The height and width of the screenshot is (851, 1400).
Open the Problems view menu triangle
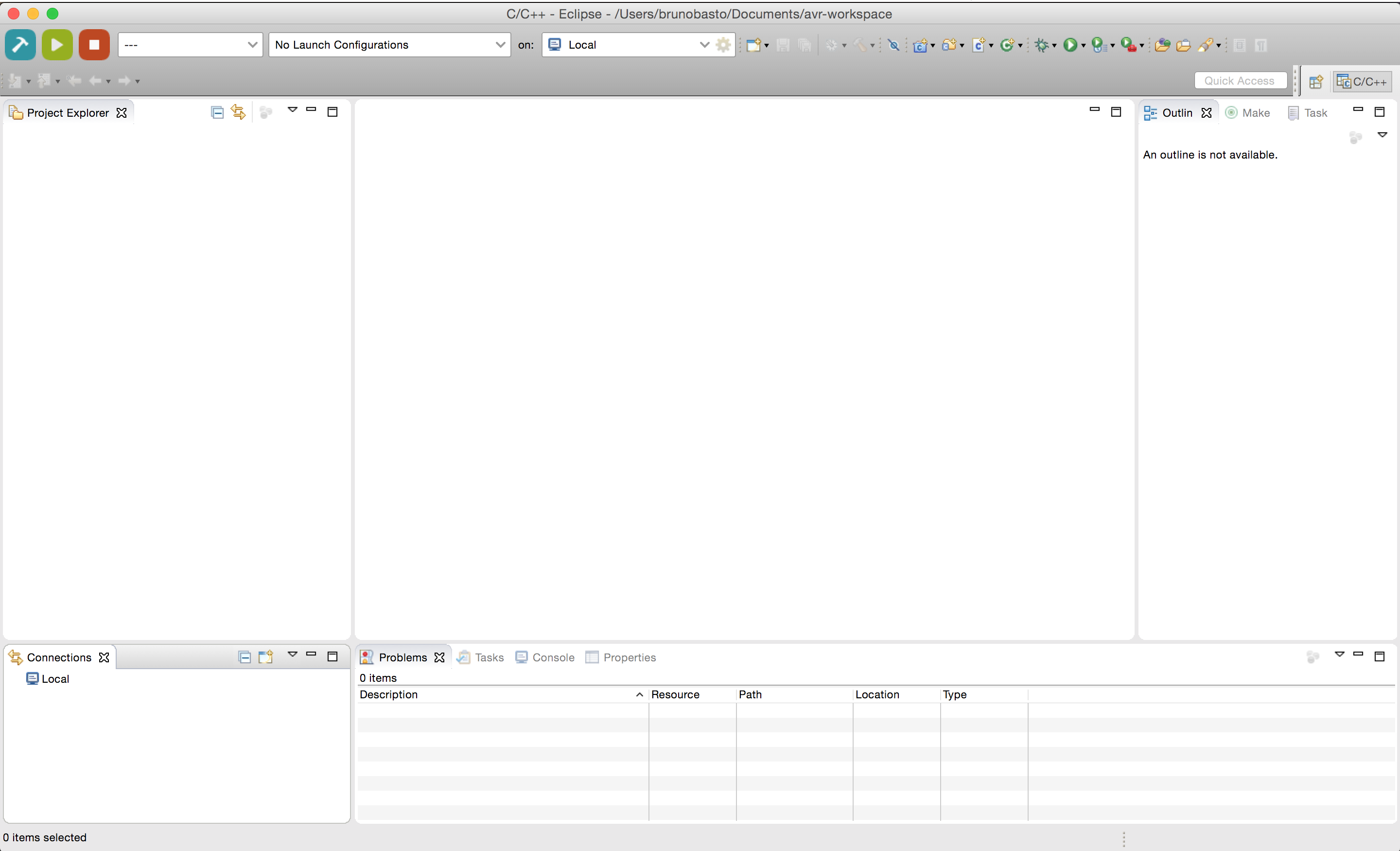coord(1340,655)
